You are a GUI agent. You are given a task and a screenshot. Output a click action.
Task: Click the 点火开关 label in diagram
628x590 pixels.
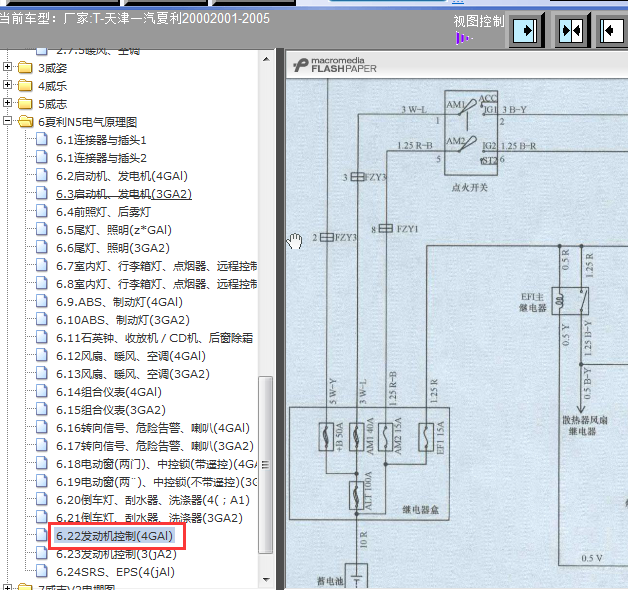coord(470,187)
